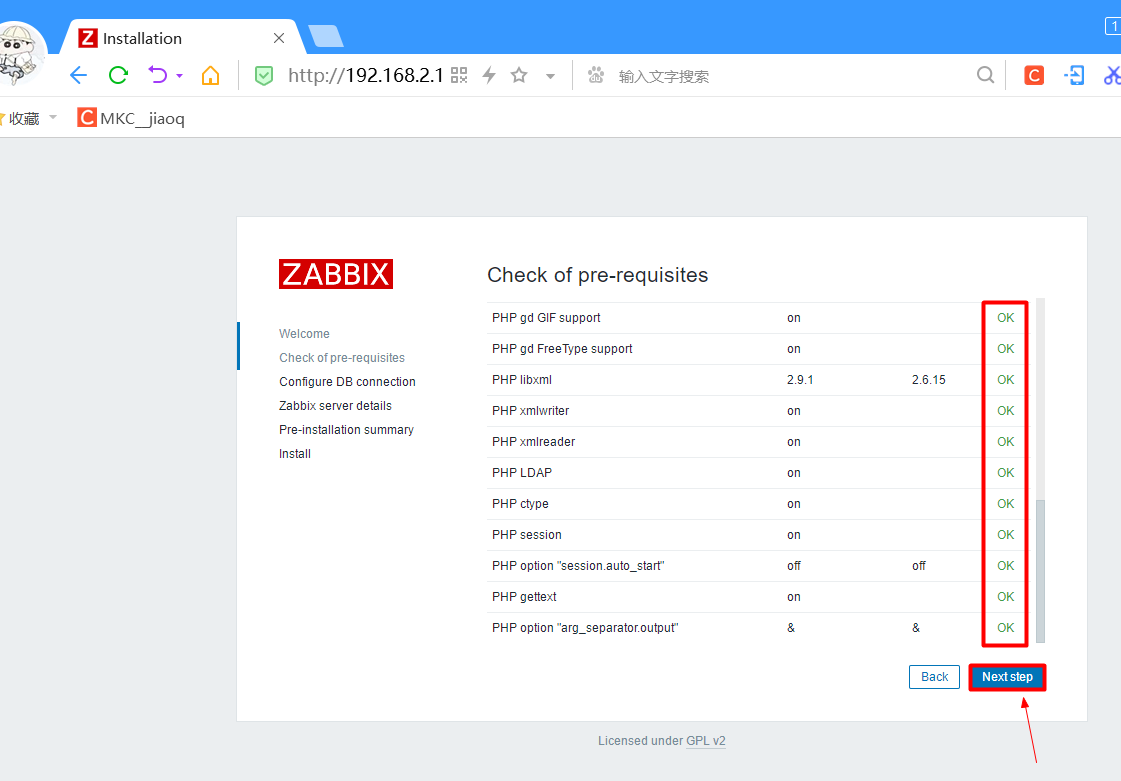
Task: Click the scissors screenshot icon
Action: pos(1112,75)
